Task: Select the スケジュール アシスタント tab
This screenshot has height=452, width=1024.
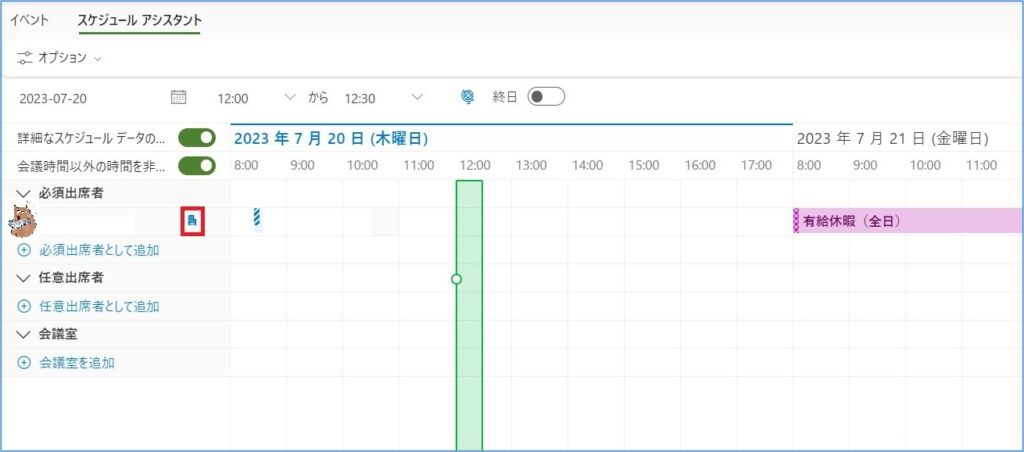Action: pyautogui.click(x=139, y=19)
